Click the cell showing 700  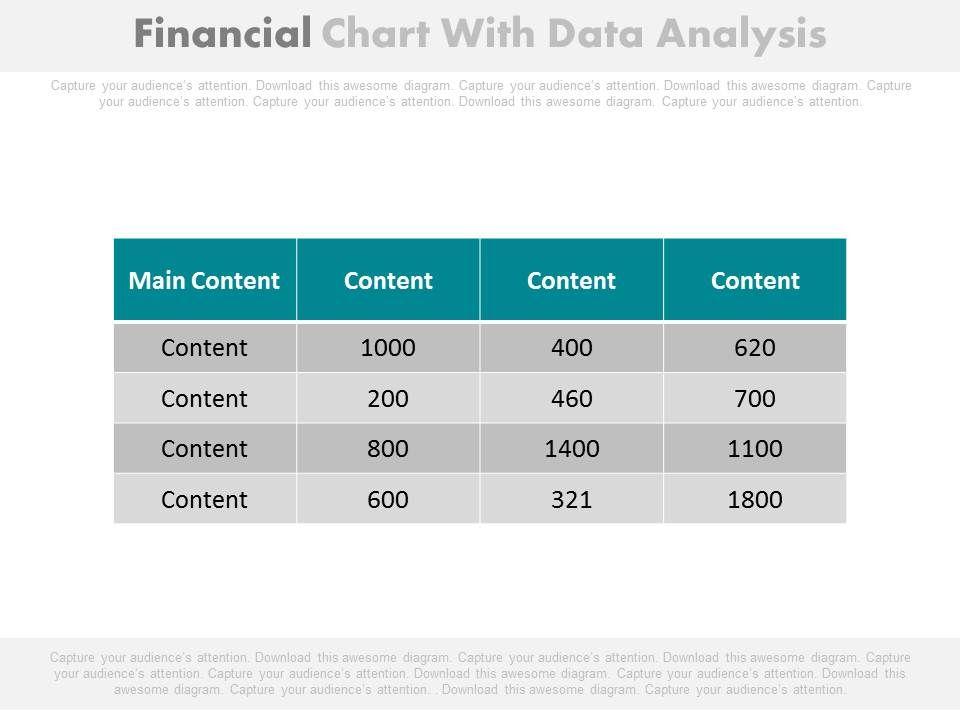point(755,399)
